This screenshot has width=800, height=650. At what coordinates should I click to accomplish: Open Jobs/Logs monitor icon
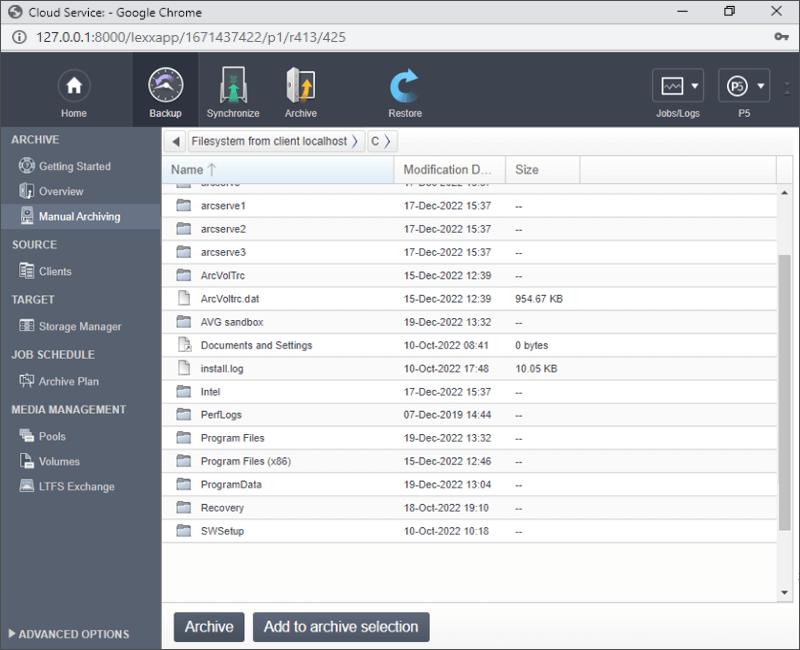(672, 86)
